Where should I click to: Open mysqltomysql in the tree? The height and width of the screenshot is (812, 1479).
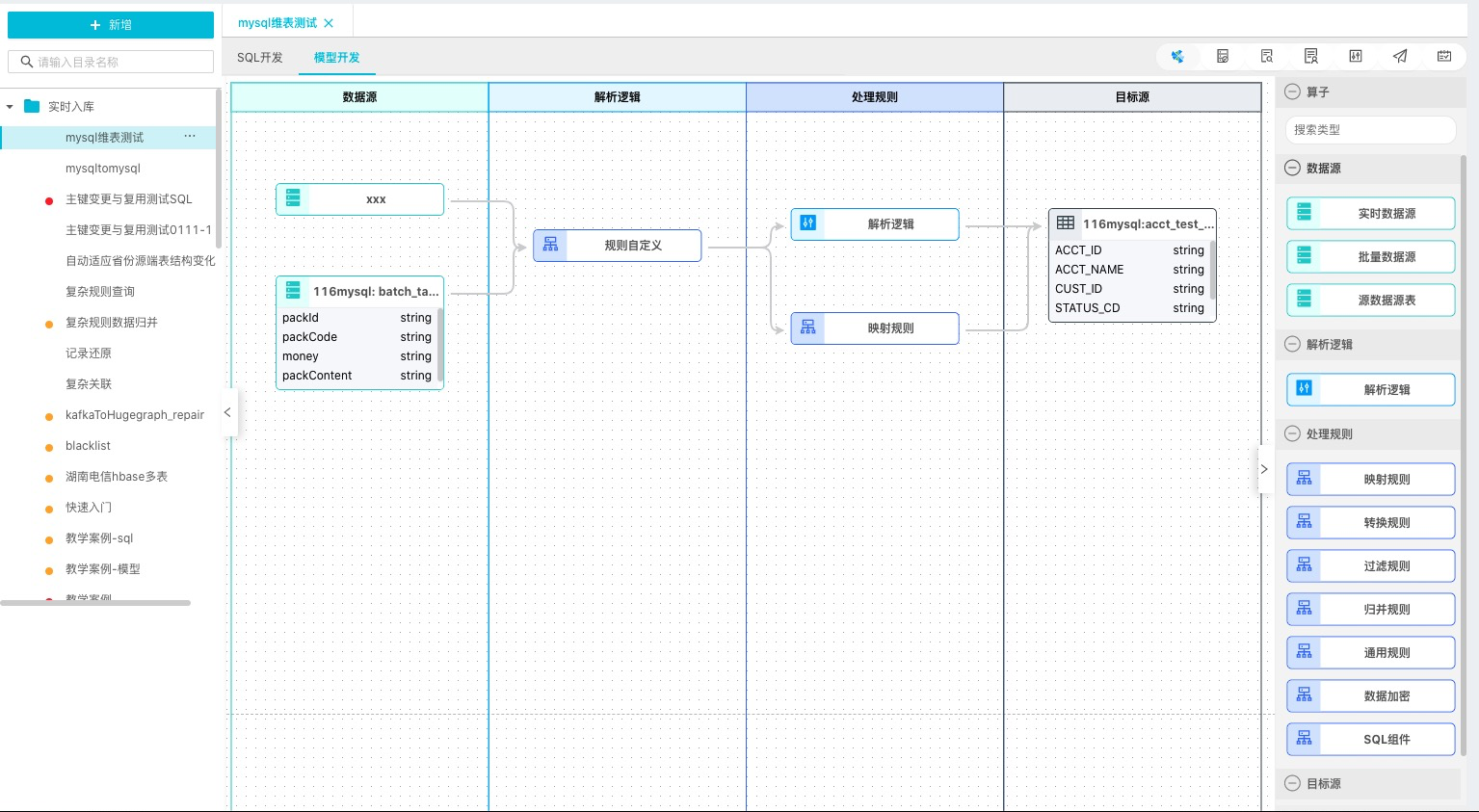[x=103, y=169]
